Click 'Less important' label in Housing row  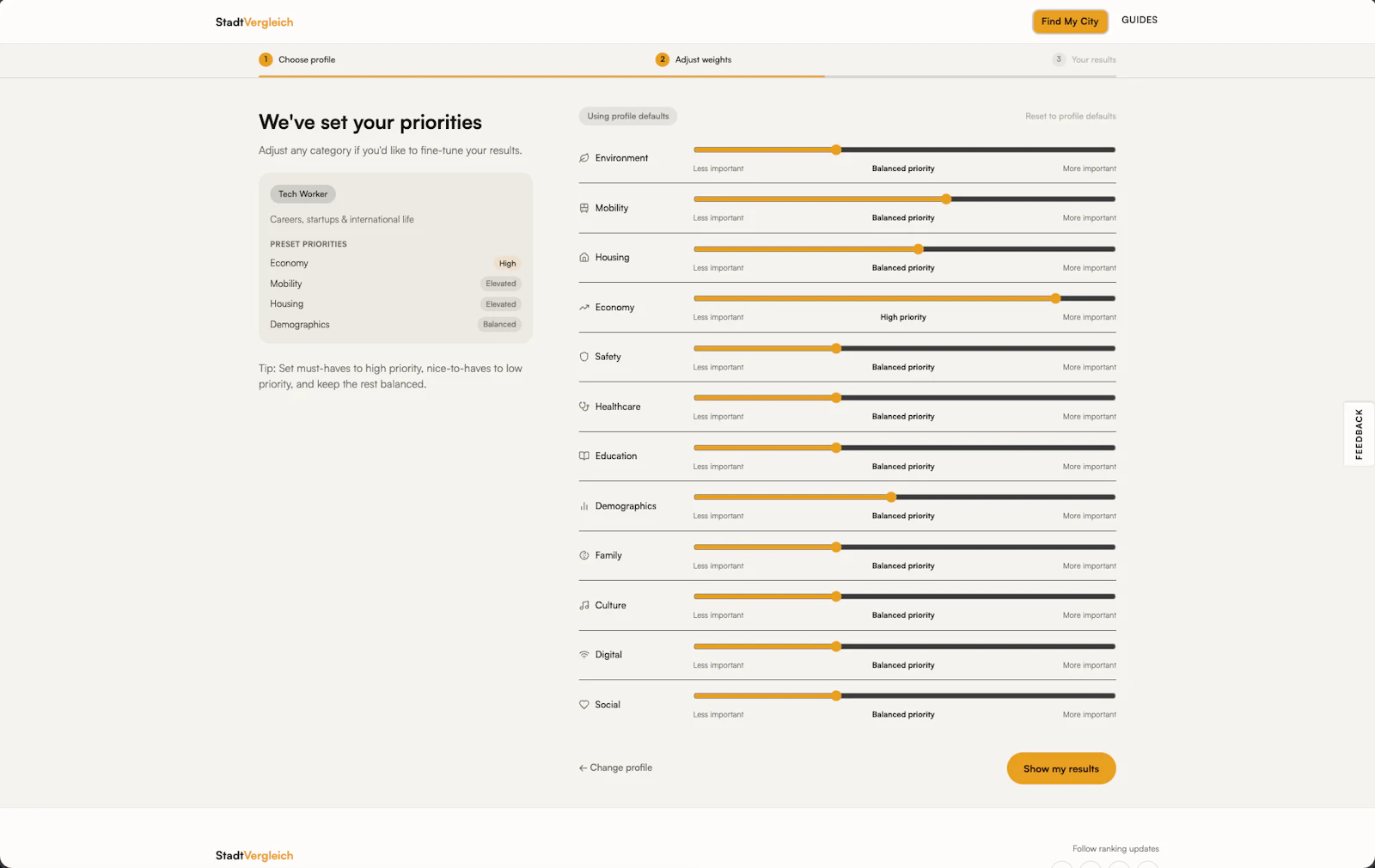[718, 267]
